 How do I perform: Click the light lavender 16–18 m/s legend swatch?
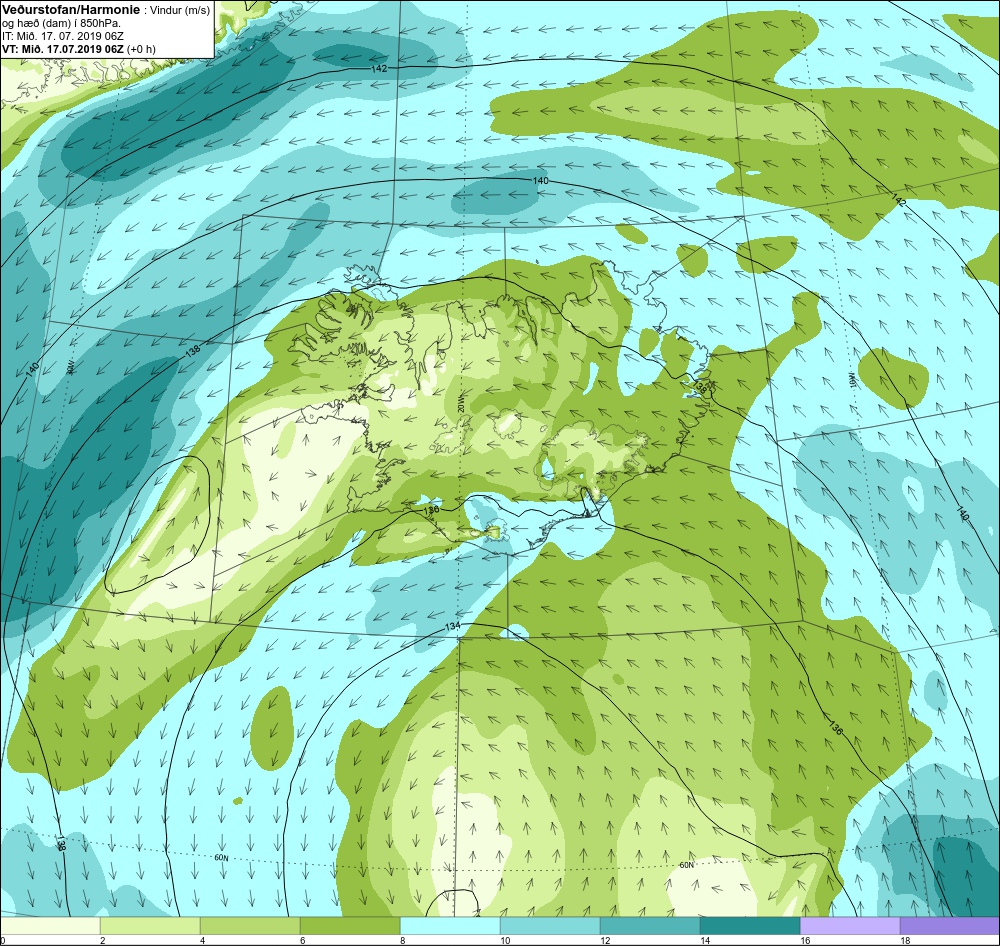tap(849, 925)
